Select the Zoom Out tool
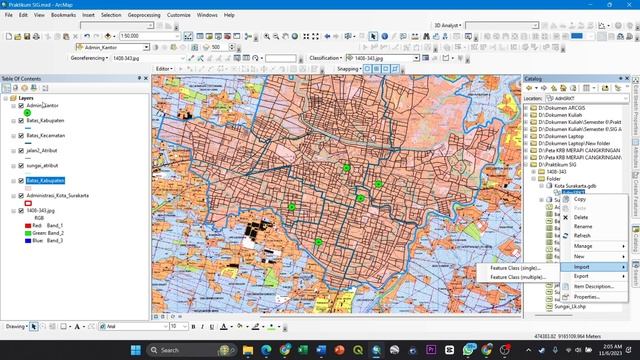The height and width of the screenshot is (360, 640). [x=276, y=36]
